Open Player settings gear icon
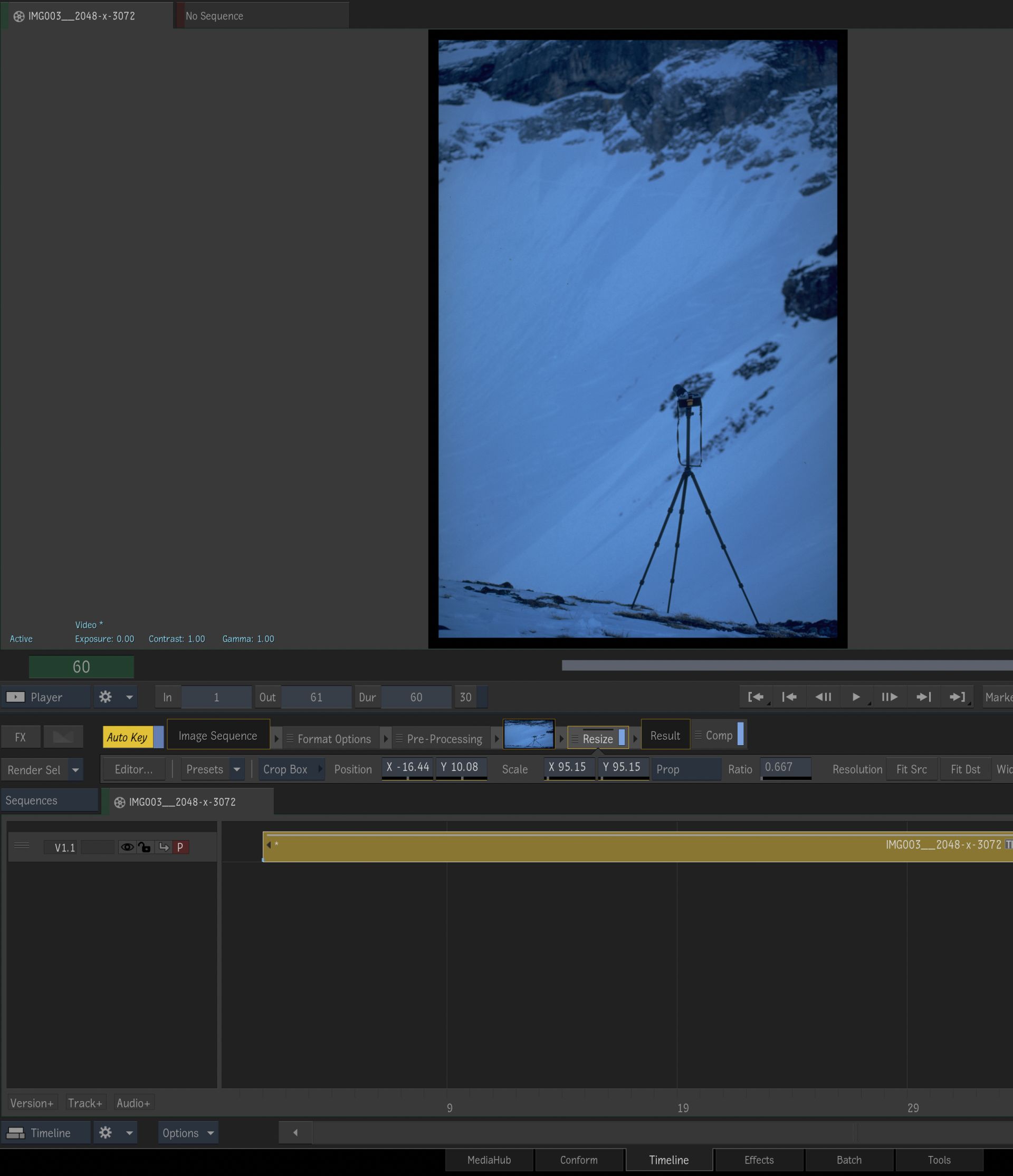Image resolution: width=1013 pixels, height=1176 pixels. pyautogui.click(x=106, y=697)
